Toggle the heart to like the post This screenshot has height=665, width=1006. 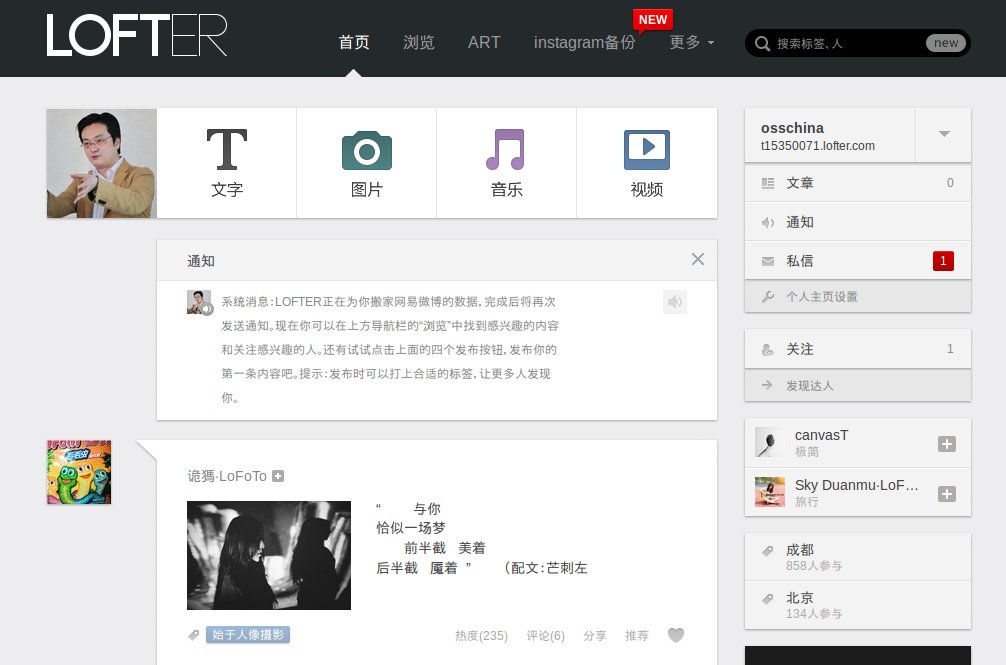(x=676, y=635)
